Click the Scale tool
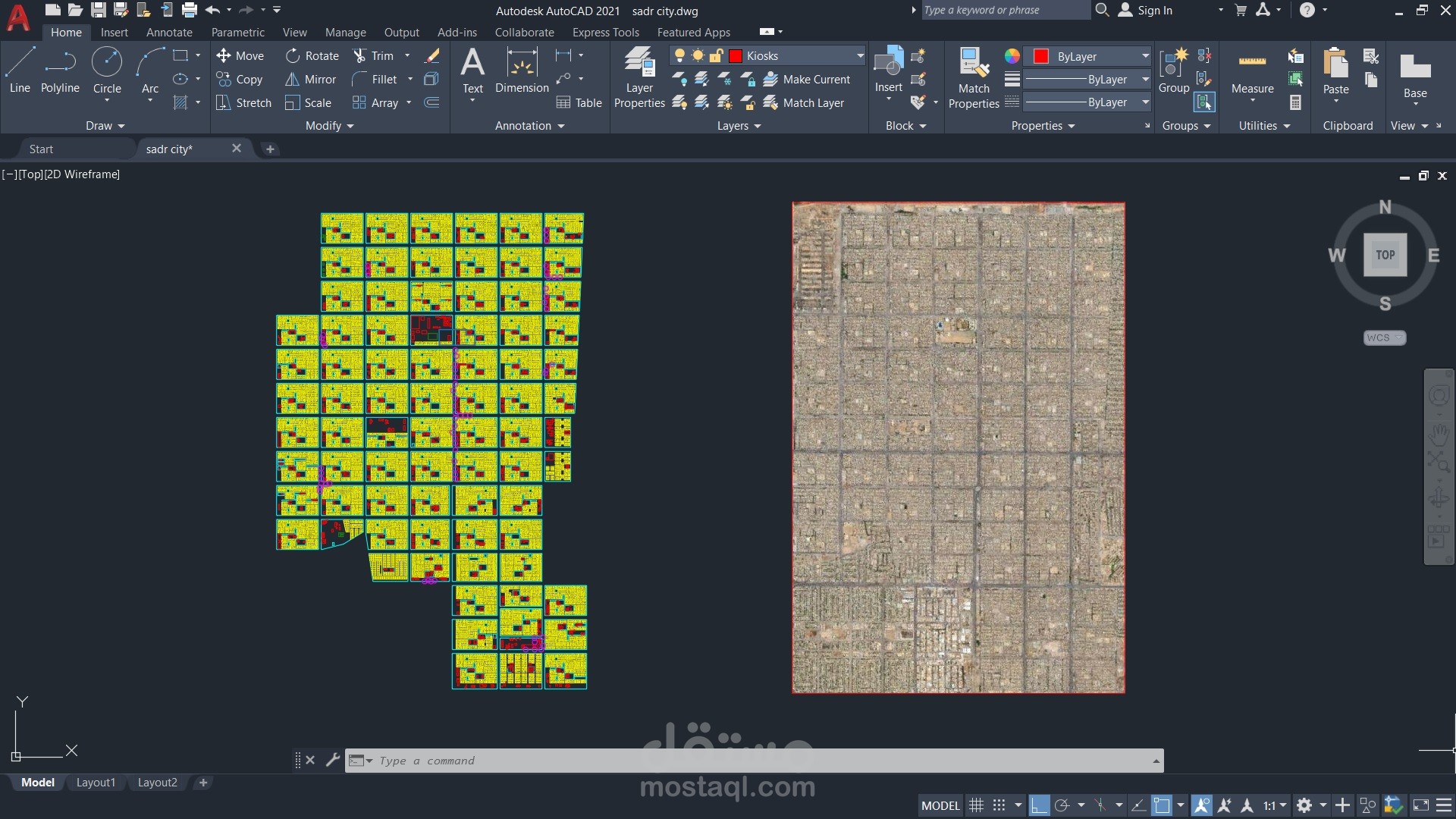Screen dimensions: 1456x819 coord(308,102)
